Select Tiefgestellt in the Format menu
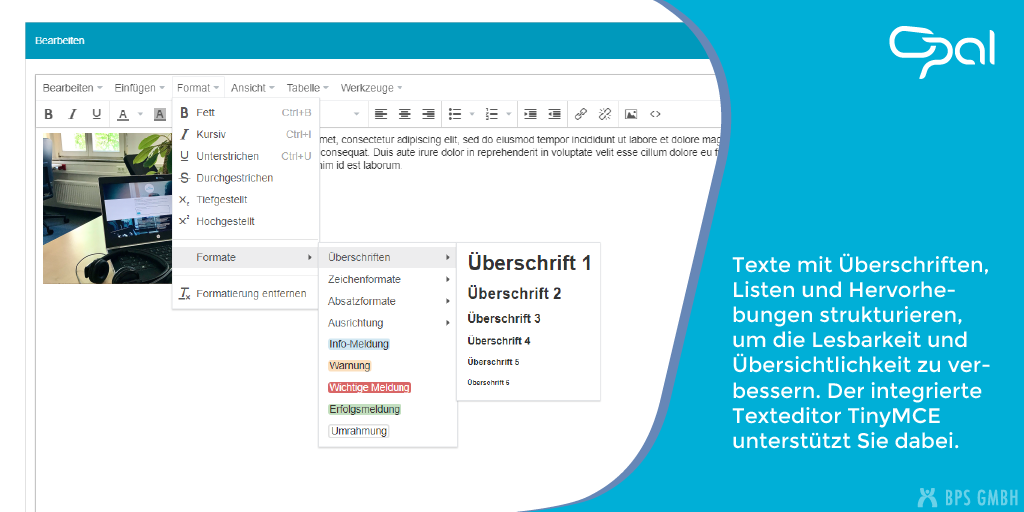The width and height of the screenshot is (1024, 512). (x=246, y=199)
